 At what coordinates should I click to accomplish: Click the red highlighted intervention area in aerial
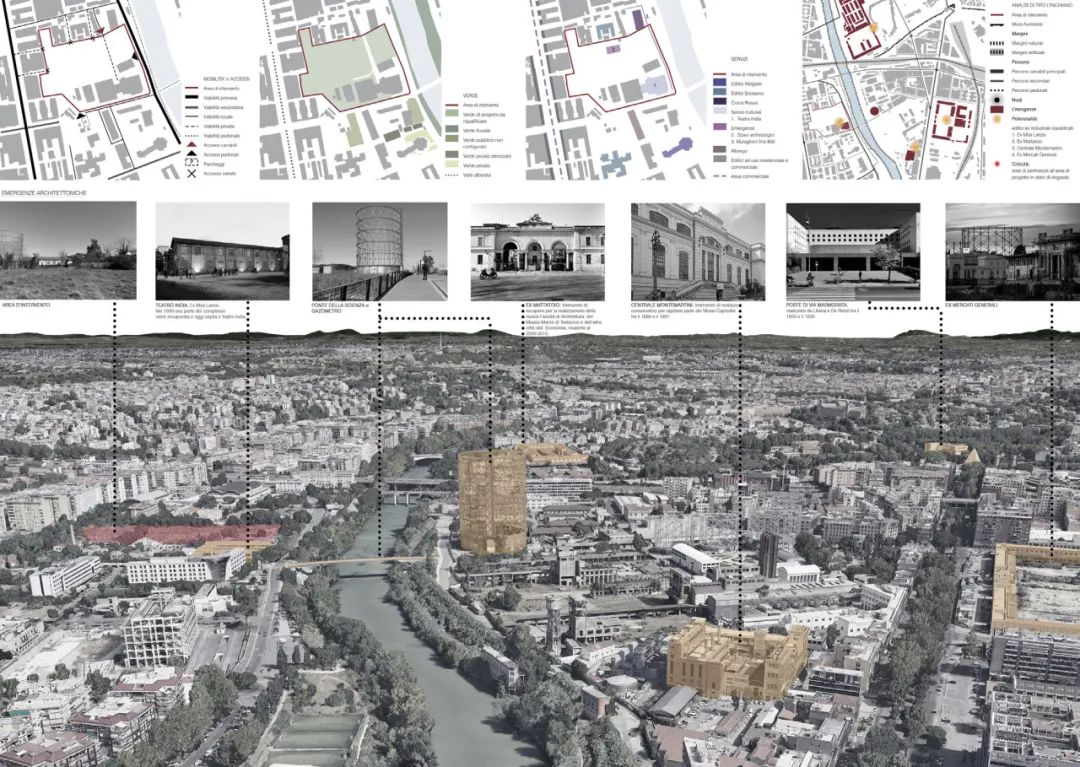click(180, 534)
